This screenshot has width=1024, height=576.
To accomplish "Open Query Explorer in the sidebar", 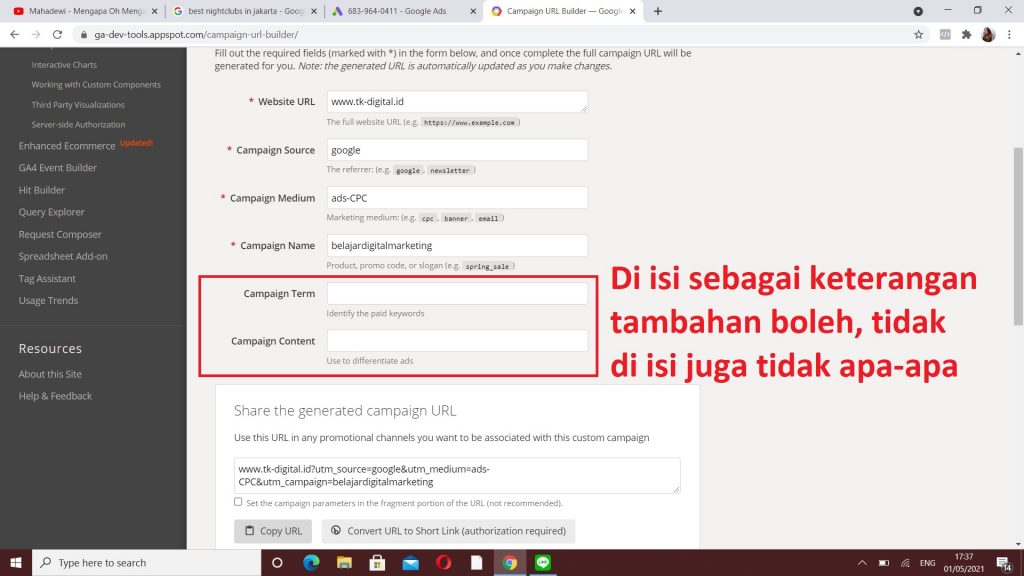I will pos(51,212).
